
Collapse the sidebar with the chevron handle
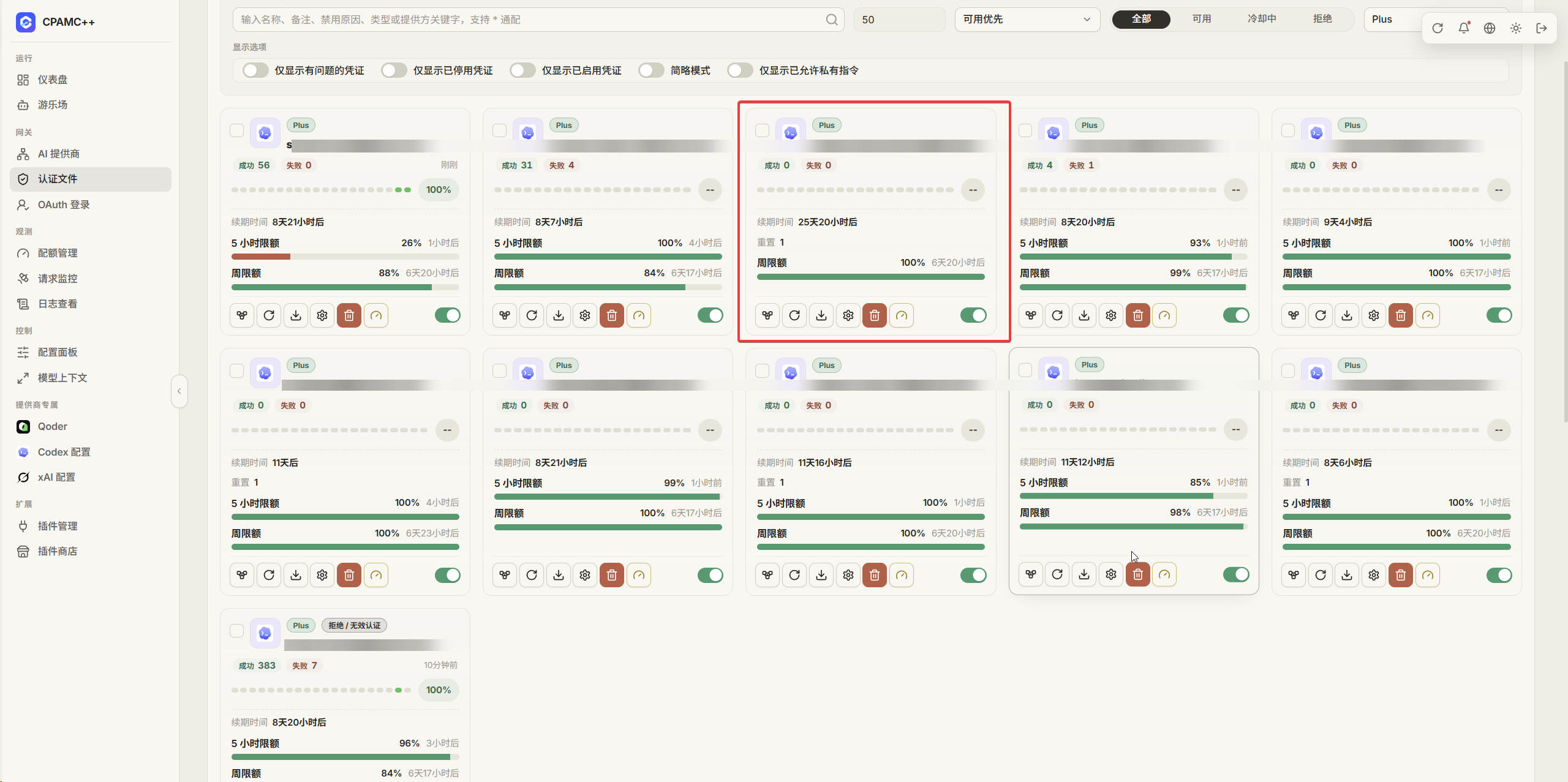pyautogui.click(x=179, y=391)
